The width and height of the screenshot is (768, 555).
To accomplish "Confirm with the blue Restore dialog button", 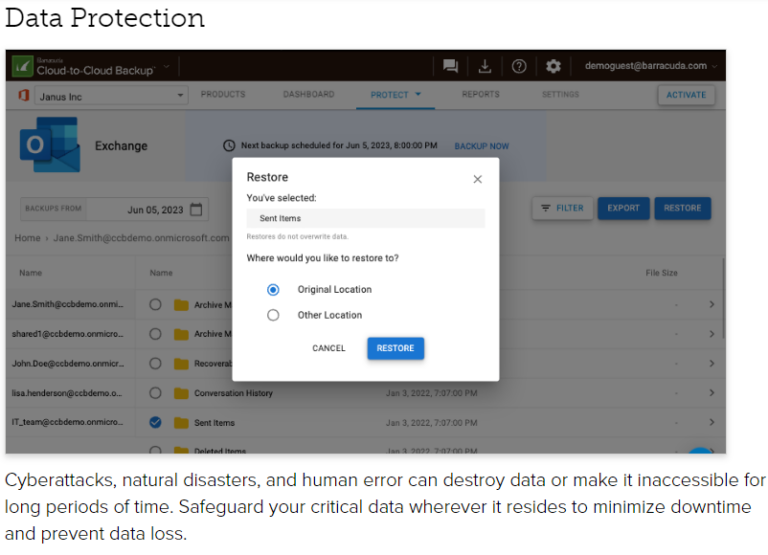I will [x=396, y=348].
